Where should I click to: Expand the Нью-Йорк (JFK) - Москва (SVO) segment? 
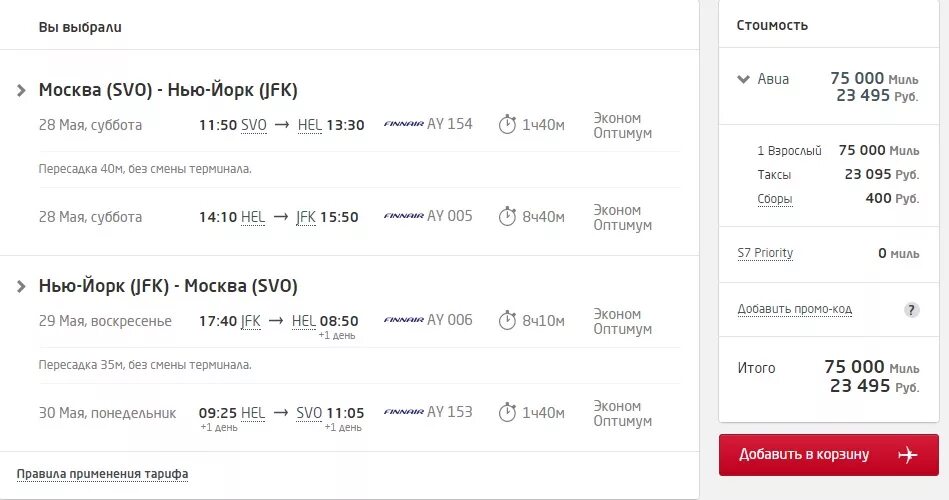tap(22, 286)
